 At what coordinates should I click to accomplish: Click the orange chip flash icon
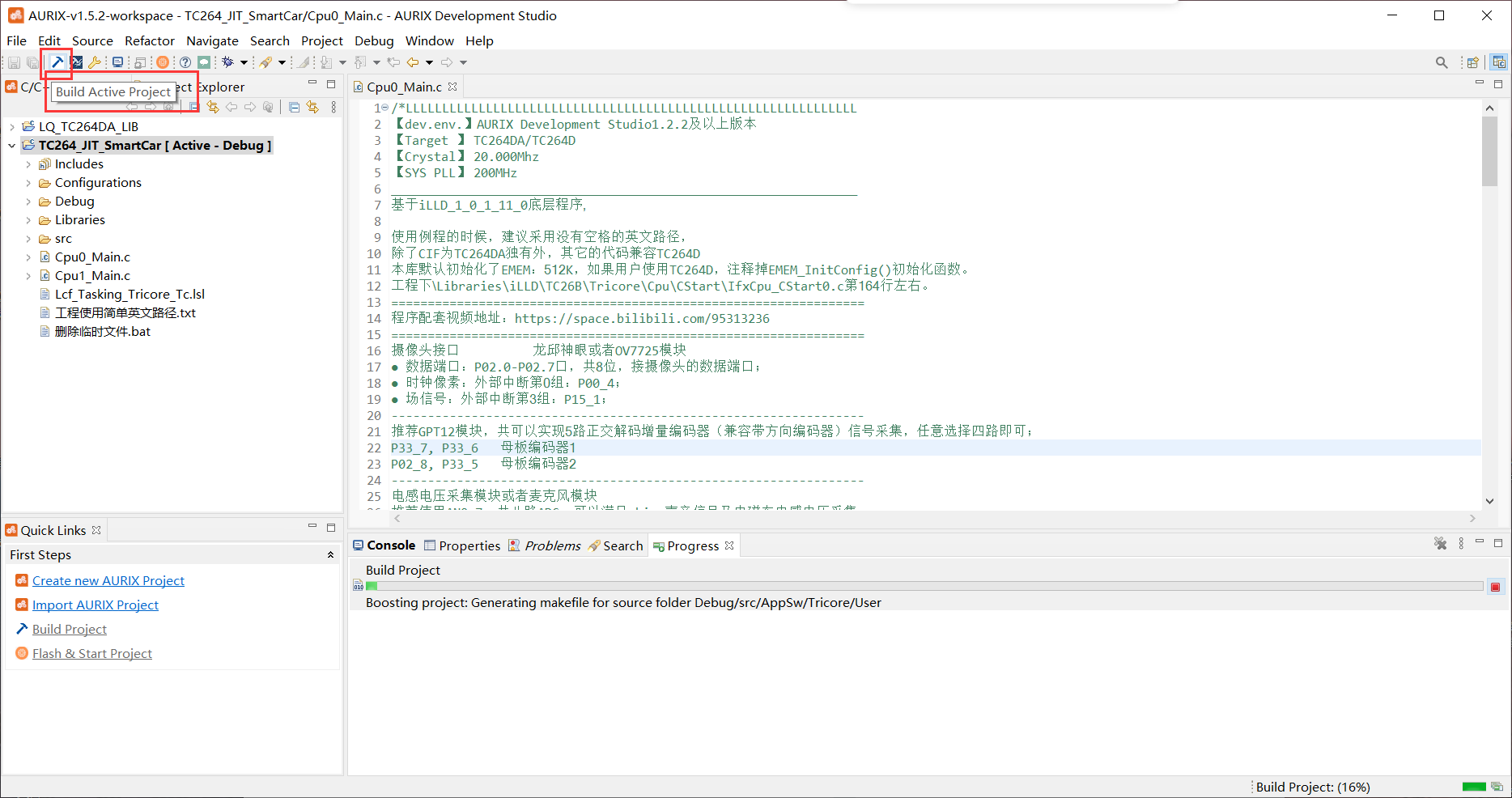pos(163,62)
